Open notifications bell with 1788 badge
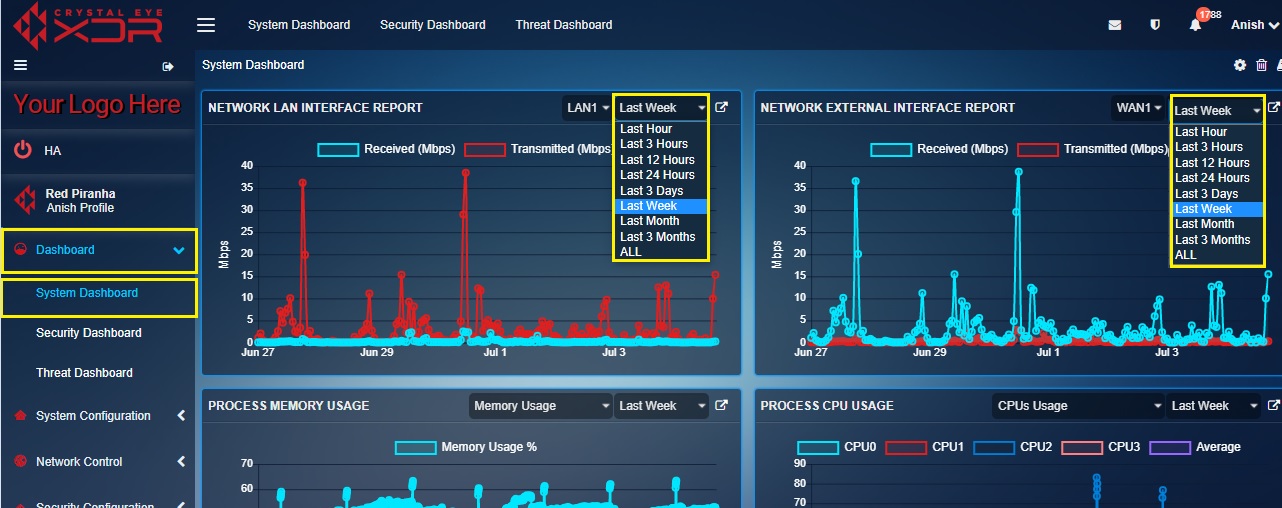The image size is (1282, 508). pos(1195,25)
